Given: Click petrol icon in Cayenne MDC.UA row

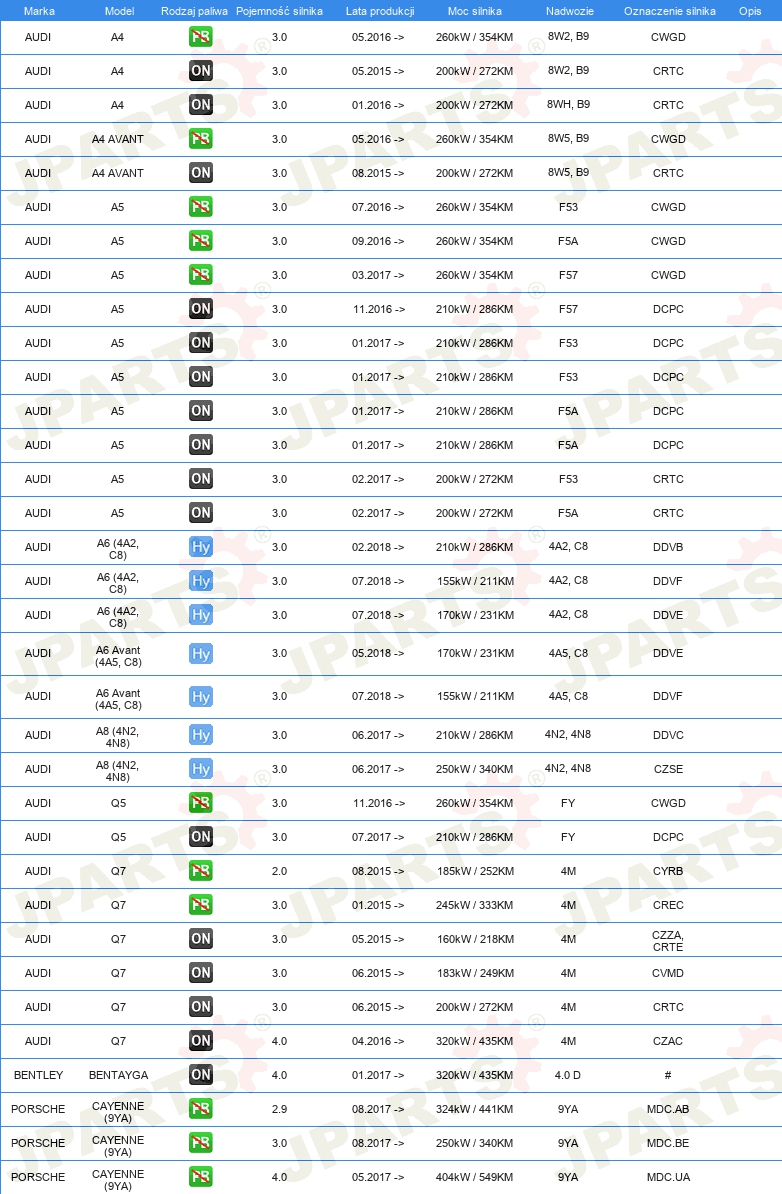Looking at the screenshot, I should coord(201,1176).
